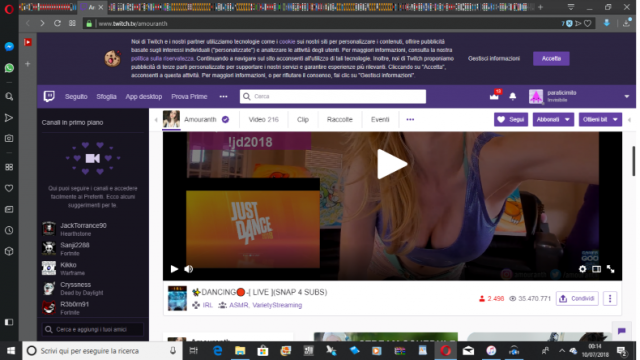Click the page vertical scrollbar thumb
The height and width of the screenshot is (360, 640).
click(x=633, y=160)
